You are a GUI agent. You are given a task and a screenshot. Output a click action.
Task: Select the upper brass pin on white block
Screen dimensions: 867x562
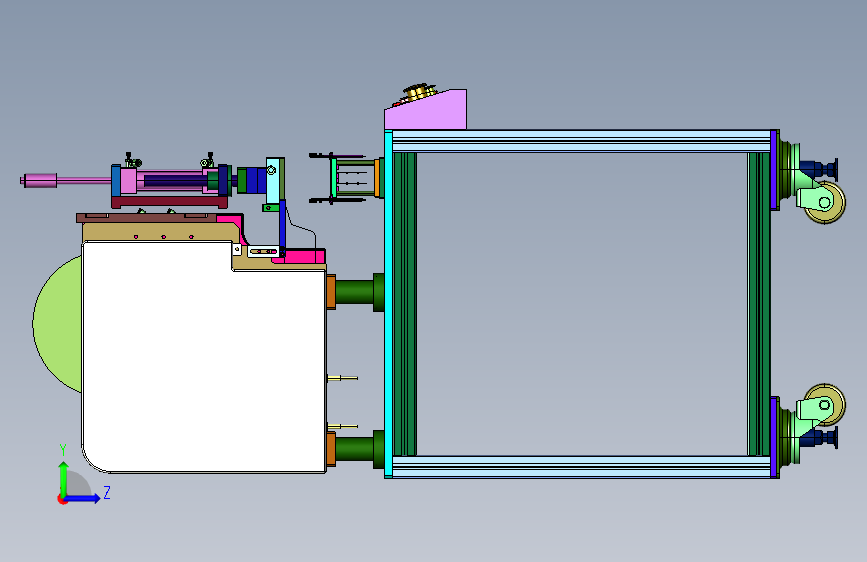tap(343, 378)
